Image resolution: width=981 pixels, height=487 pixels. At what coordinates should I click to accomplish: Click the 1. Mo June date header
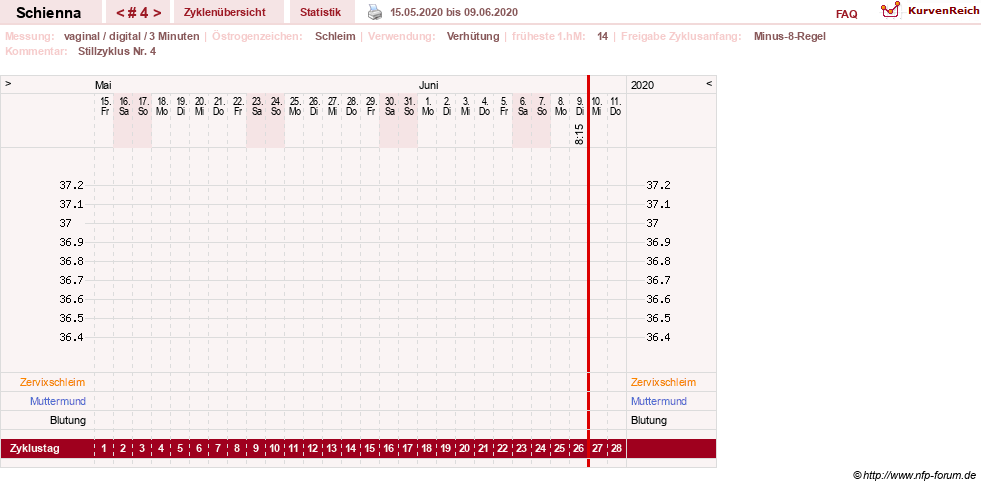coord(428,106)
